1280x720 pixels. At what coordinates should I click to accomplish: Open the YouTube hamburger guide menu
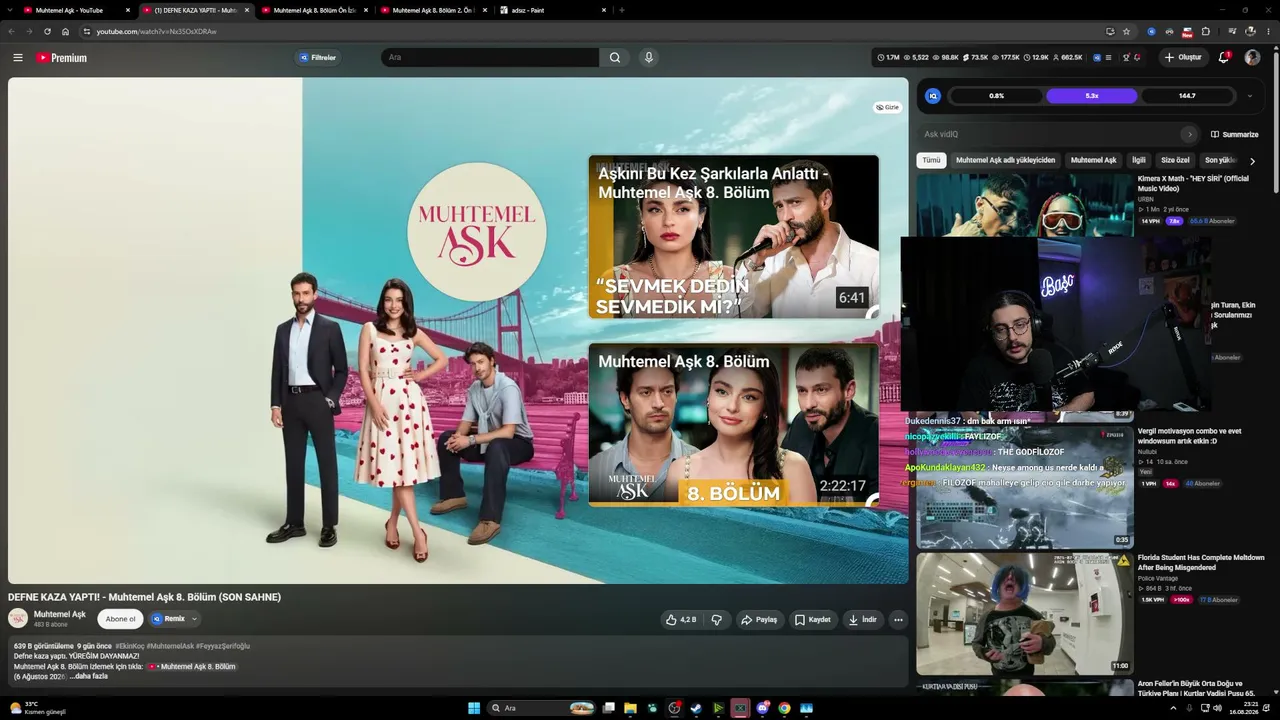(18, 58)
